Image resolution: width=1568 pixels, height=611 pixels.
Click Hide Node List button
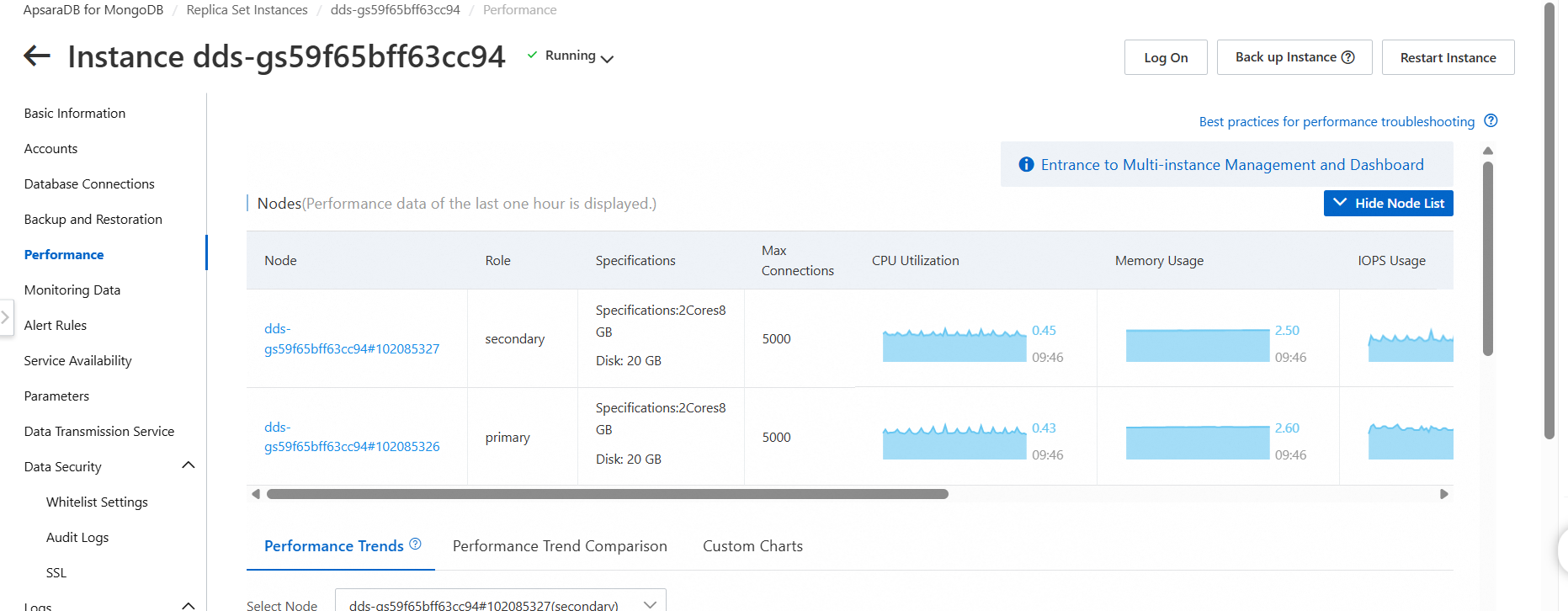coord(1388,203)
